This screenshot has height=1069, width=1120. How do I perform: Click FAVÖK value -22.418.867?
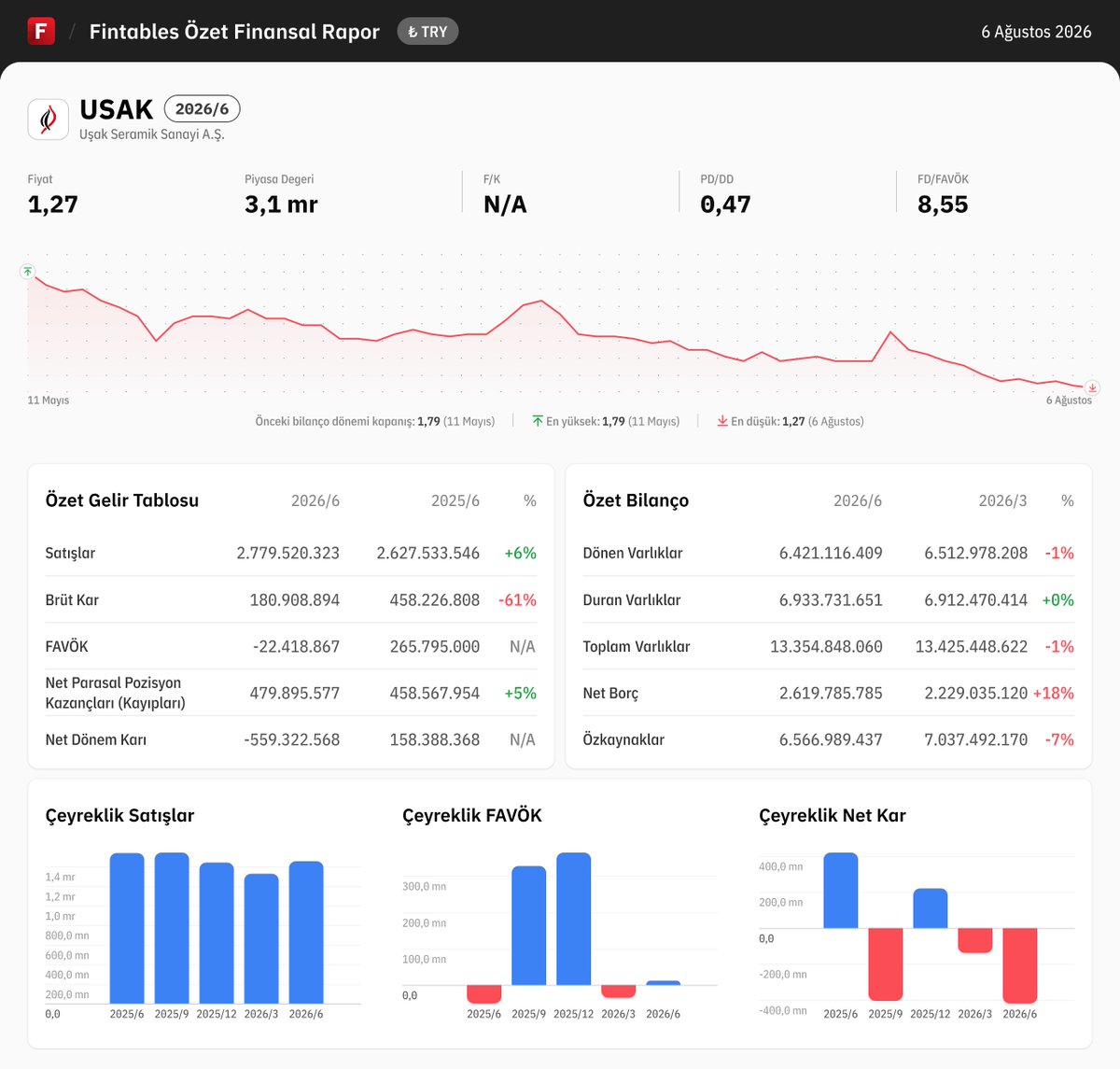296,646
